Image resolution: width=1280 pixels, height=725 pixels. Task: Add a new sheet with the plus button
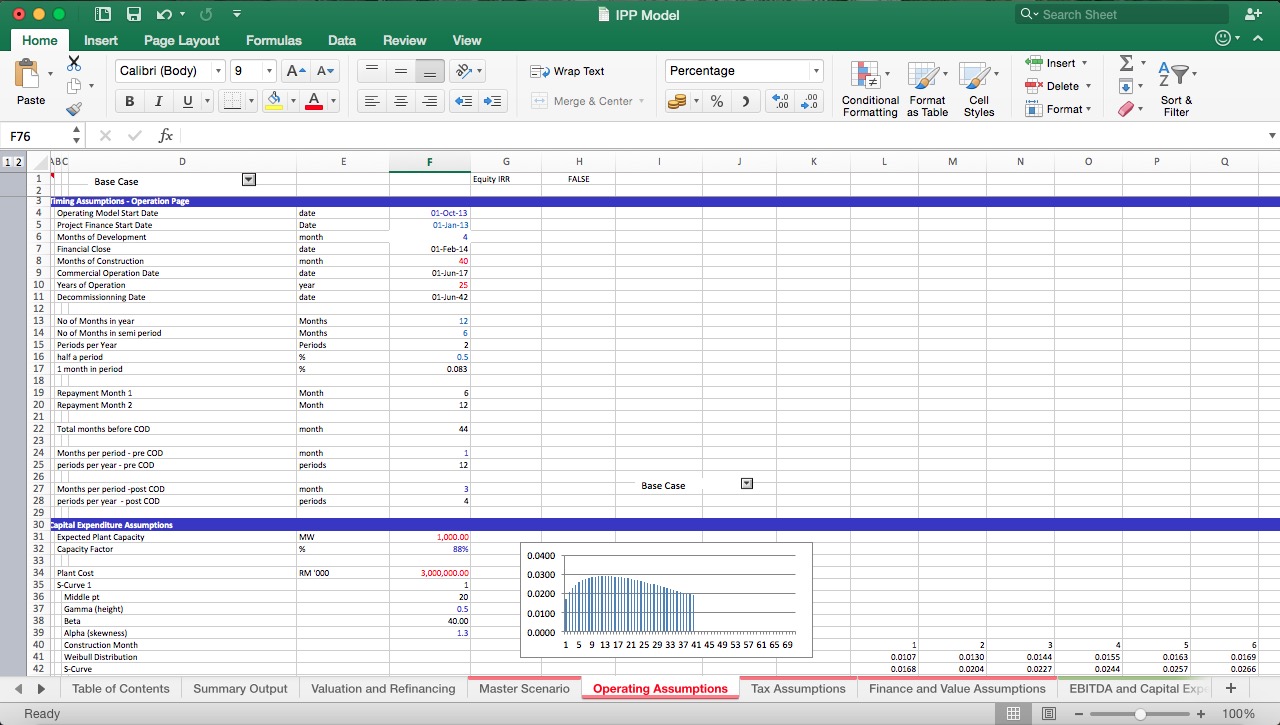click(1230, 688)
